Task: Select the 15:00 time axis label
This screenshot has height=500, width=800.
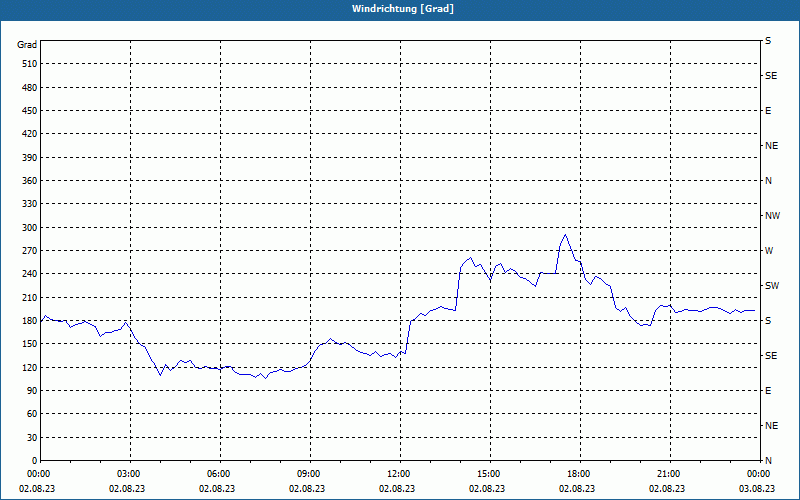Action: (489, 474)
